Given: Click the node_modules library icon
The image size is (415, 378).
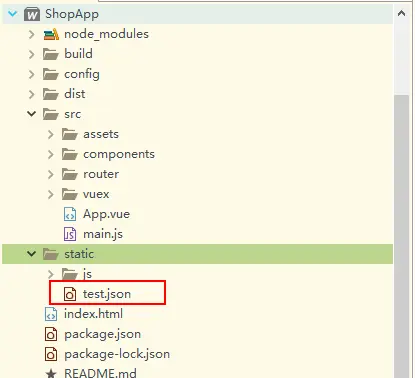Looking at the screenshot, I should (x=51, y=34).
